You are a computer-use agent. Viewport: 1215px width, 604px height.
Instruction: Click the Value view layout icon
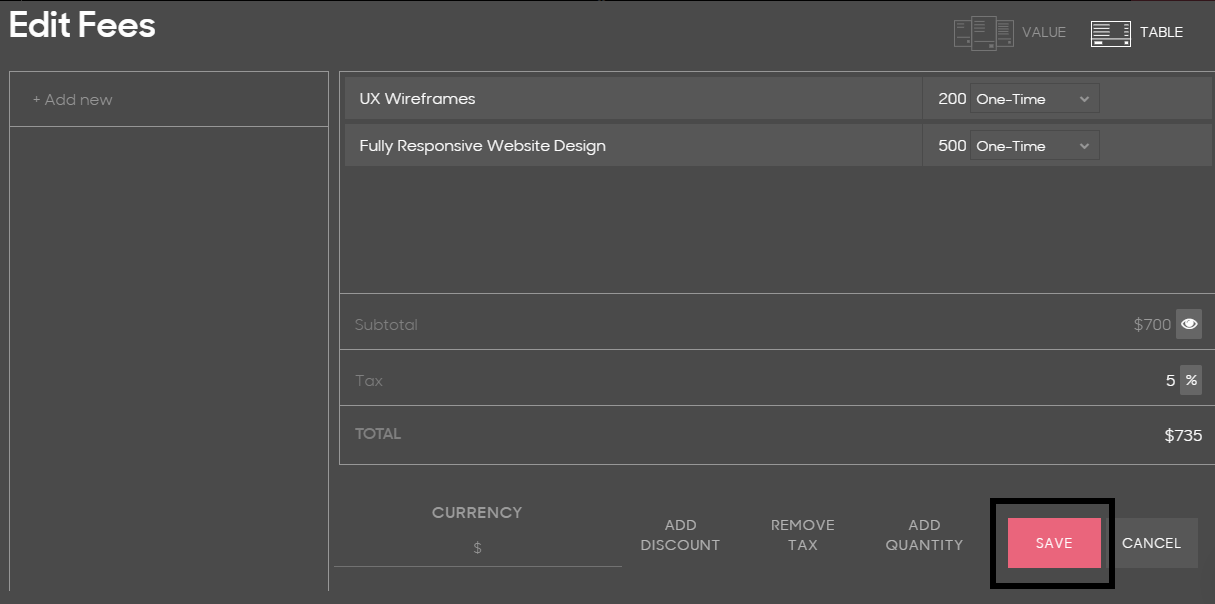[983, 33]
